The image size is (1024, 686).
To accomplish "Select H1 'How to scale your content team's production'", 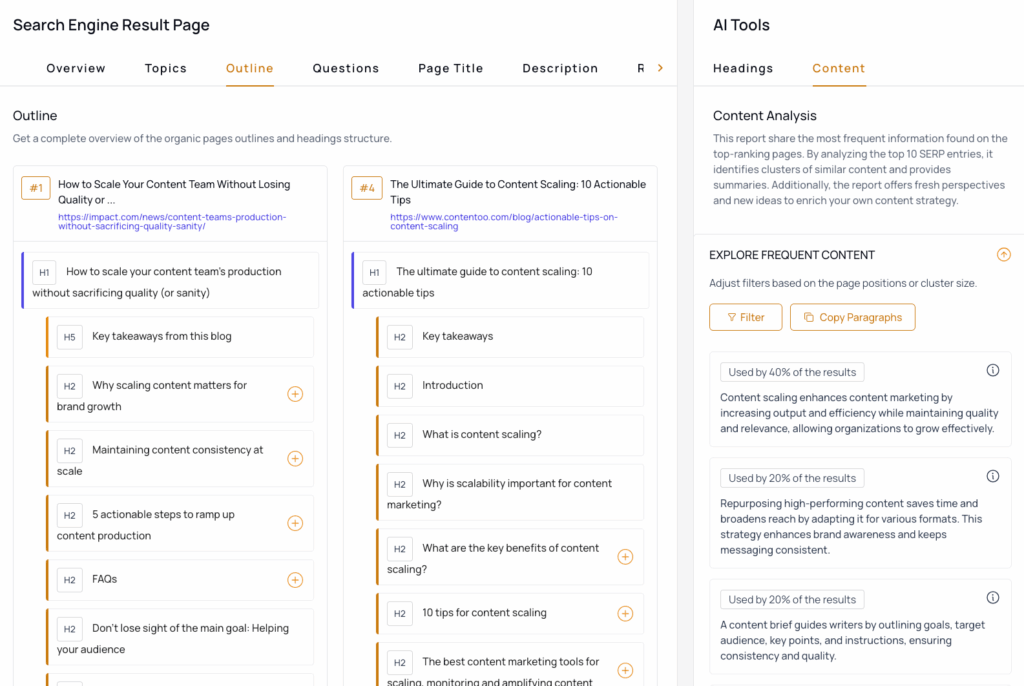I will (x=170, y=280).
